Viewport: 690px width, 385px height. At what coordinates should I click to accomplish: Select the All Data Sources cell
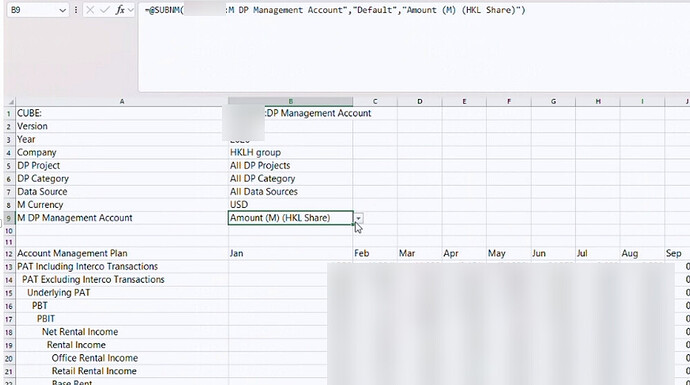290,192
